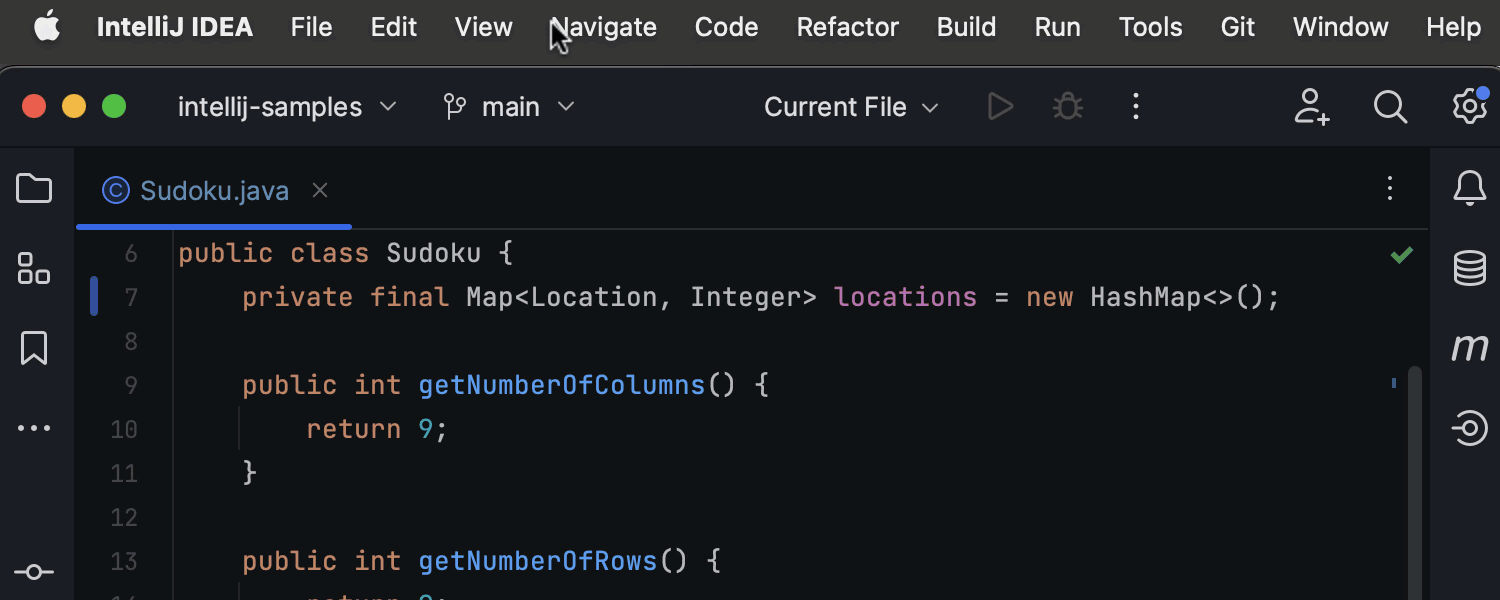This screenshot has height=600, width=1500.
Task: Open the Navigate menu
Action: 602,27
